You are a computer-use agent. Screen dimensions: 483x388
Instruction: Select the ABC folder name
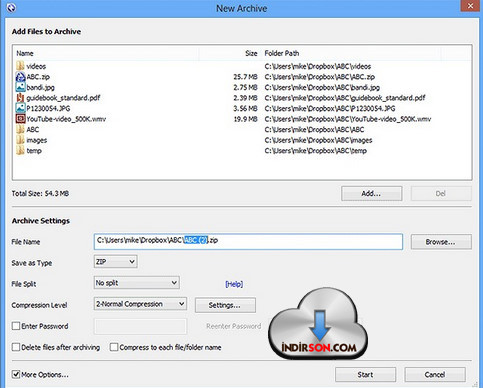click(x=33, y=129)
